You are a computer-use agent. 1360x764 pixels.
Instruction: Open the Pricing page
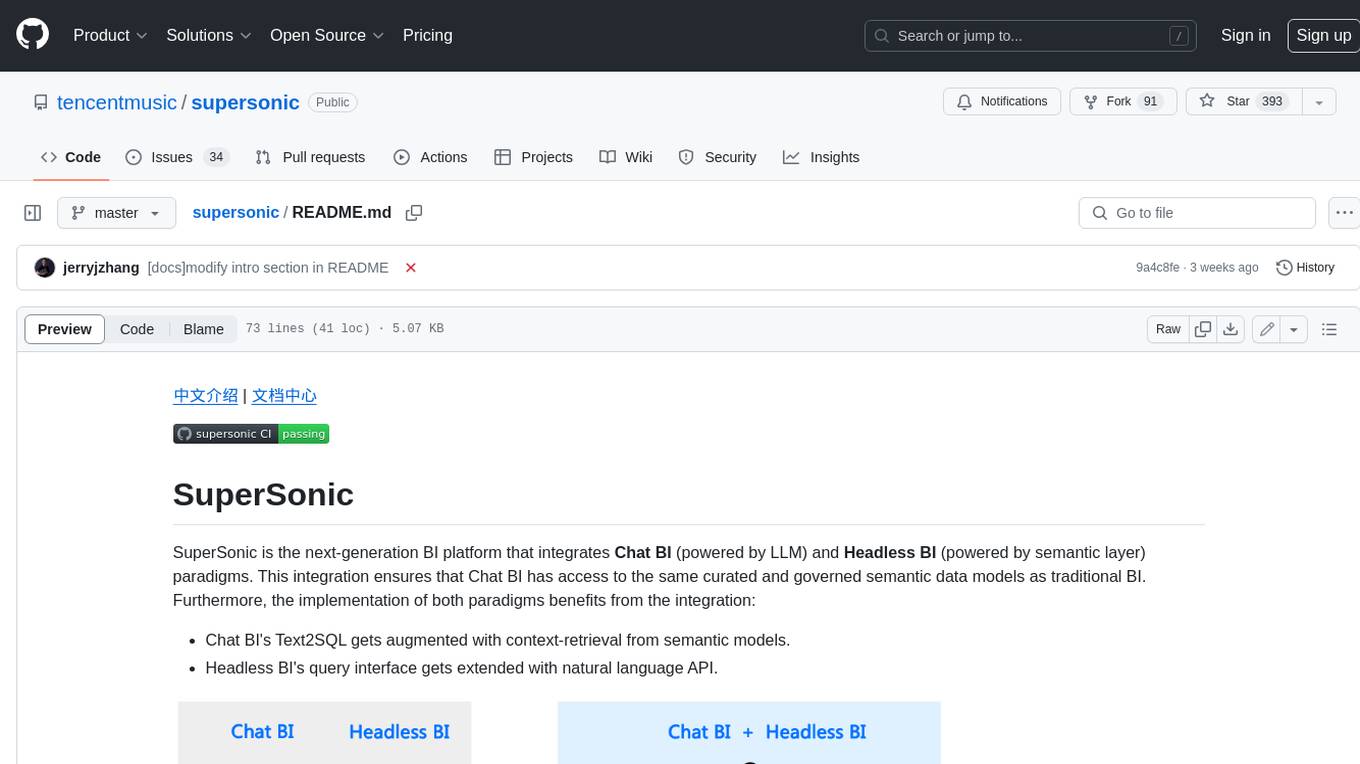427,35
